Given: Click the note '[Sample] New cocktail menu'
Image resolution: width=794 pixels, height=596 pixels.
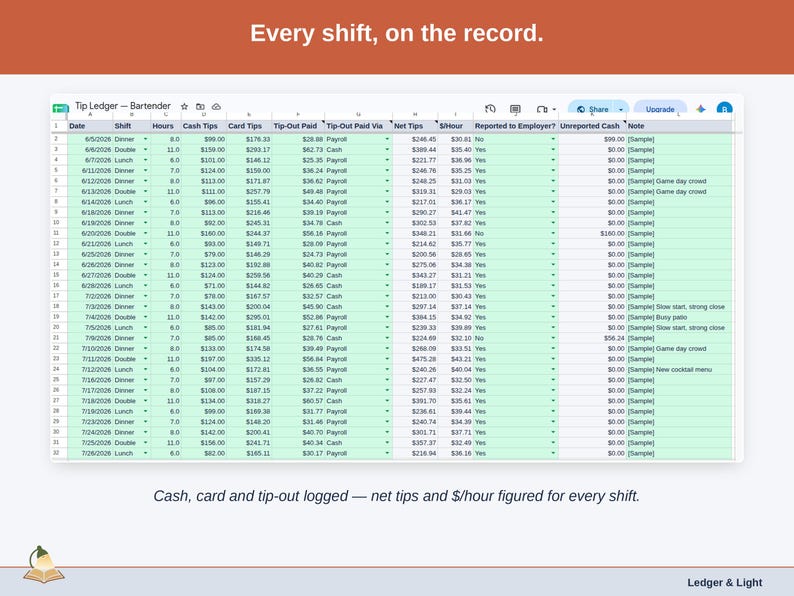Looking at the screenshot, I should 679,370.
